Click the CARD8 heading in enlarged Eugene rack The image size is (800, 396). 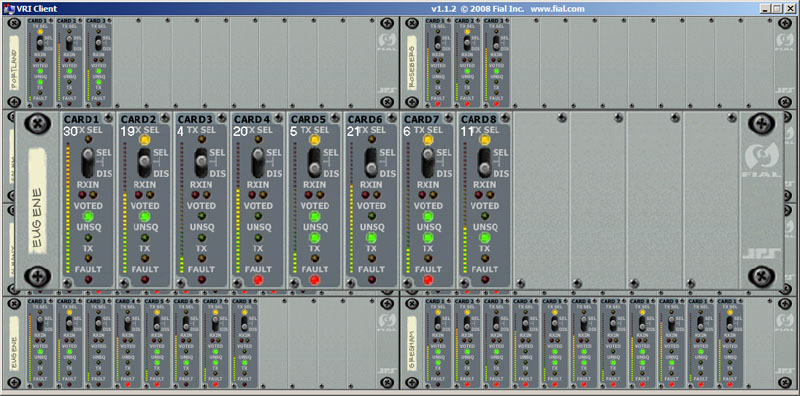coord(478,119)
